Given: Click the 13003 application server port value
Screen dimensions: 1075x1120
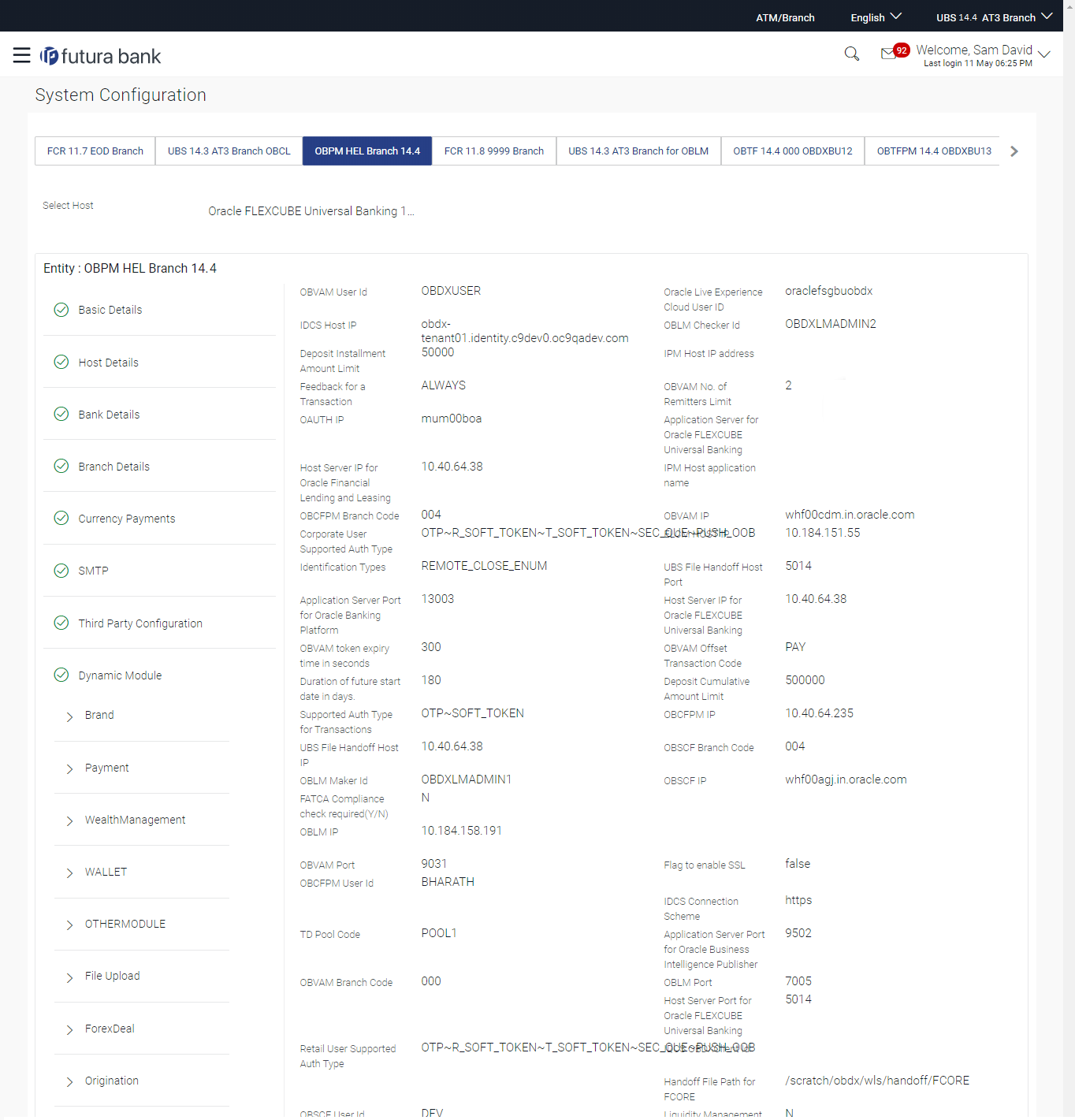Looking at the screenshot, I should point(437,599).
